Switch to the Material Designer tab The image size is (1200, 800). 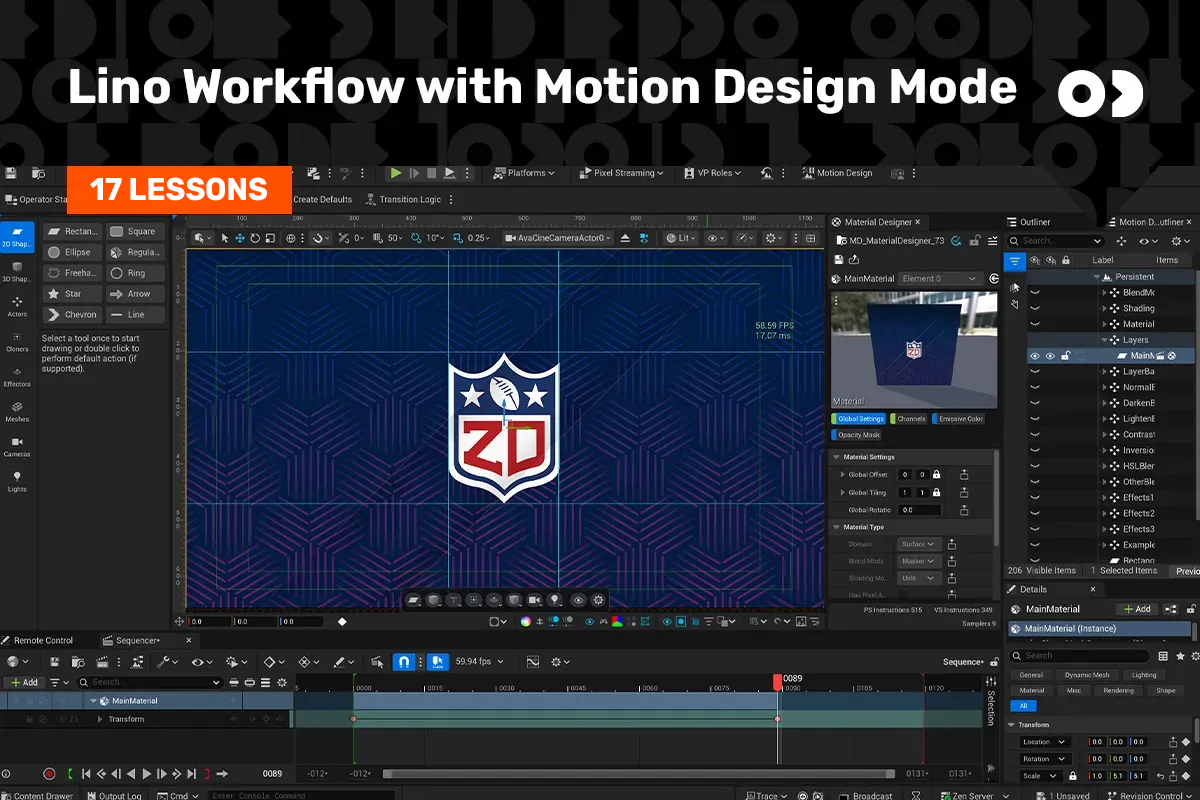[879, 222]
